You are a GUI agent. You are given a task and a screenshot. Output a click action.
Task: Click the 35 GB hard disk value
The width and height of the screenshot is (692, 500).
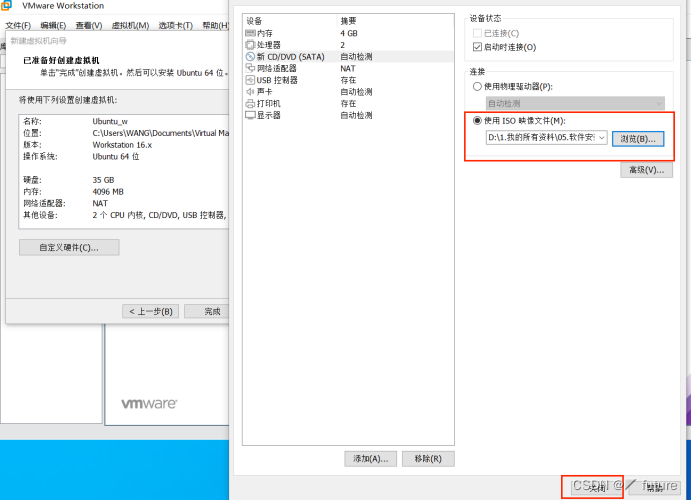[x=103, y=180]
